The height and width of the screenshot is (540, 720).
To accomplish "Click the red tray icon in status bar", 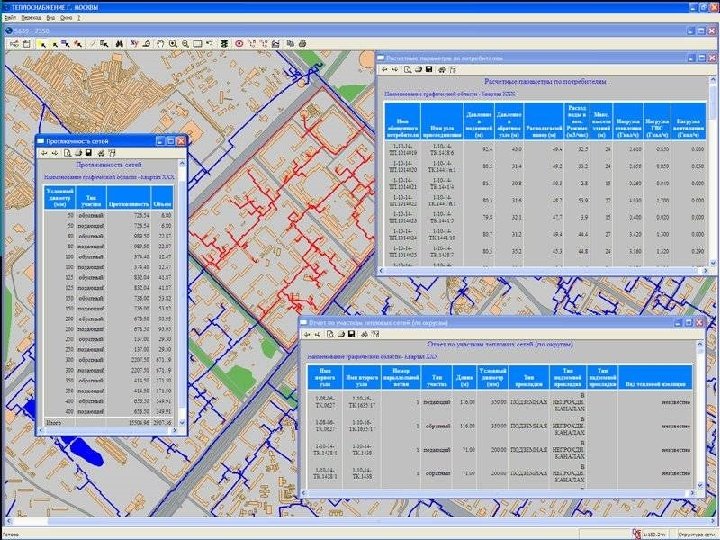I will 636,534.
